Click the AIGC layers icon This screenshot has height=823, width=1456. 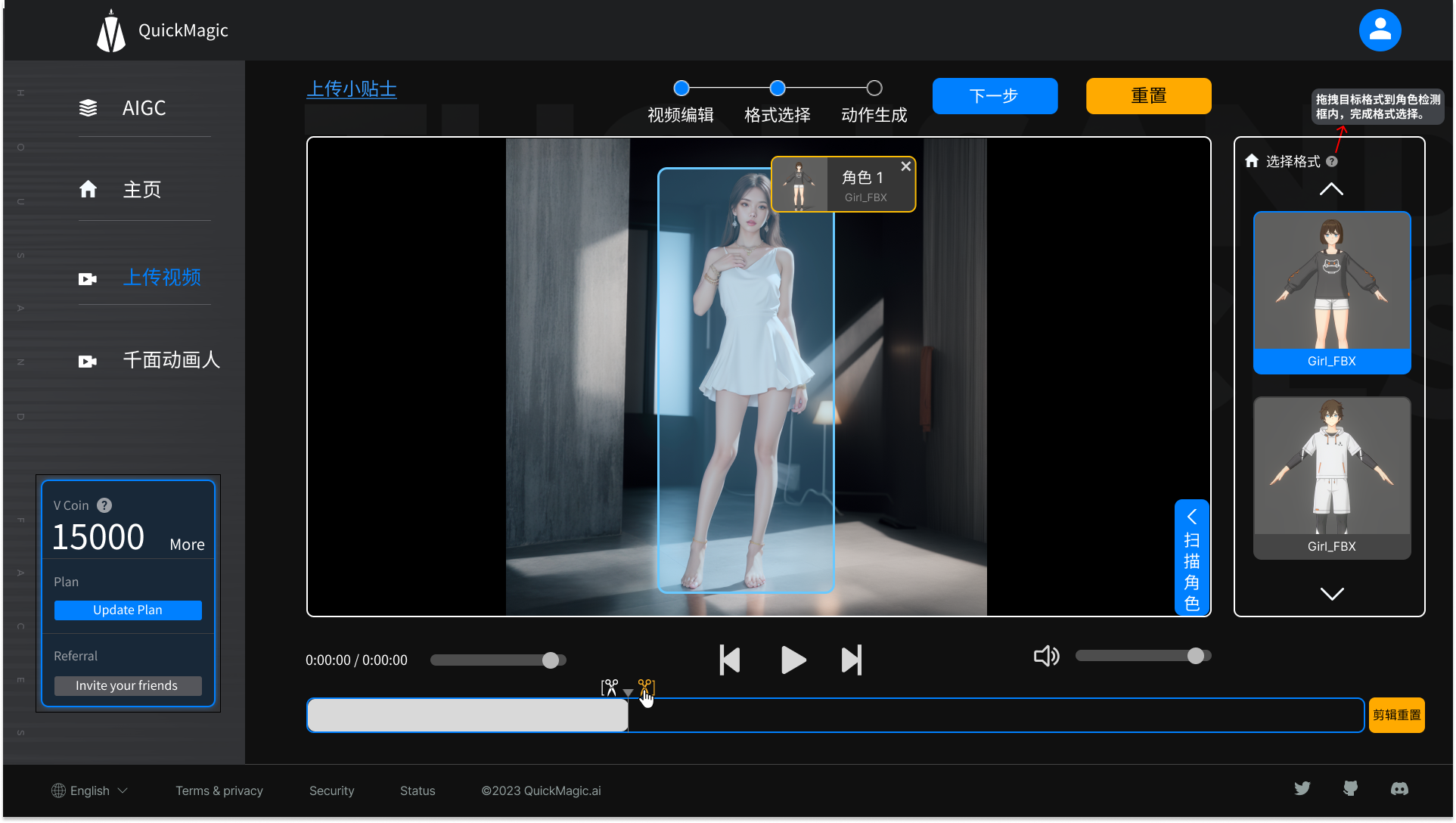88,108
